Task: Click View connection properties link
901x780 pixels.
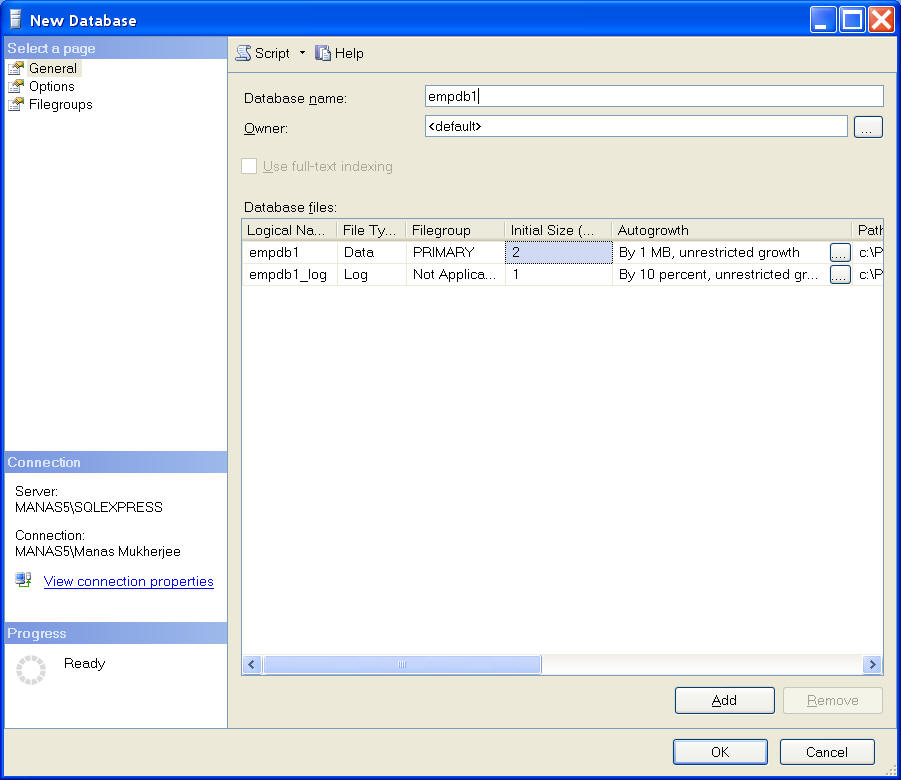Action: click(x=128, y=581)
